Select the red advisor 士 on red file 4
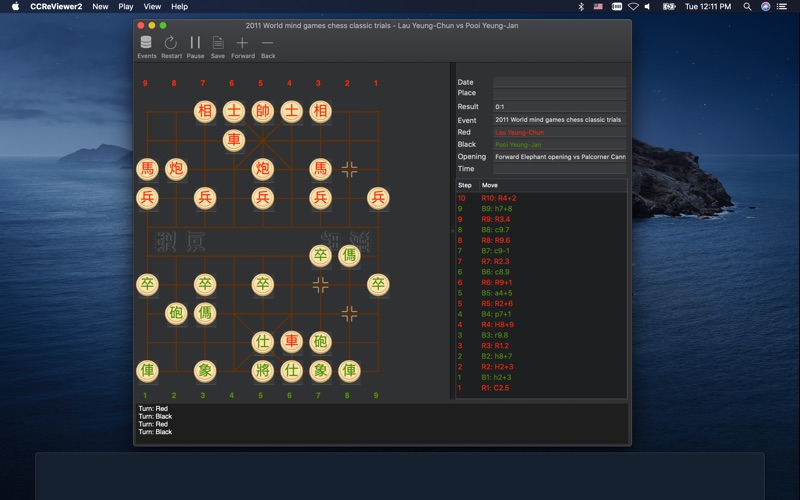Viewport: 800px width, 500px height. 291,111
